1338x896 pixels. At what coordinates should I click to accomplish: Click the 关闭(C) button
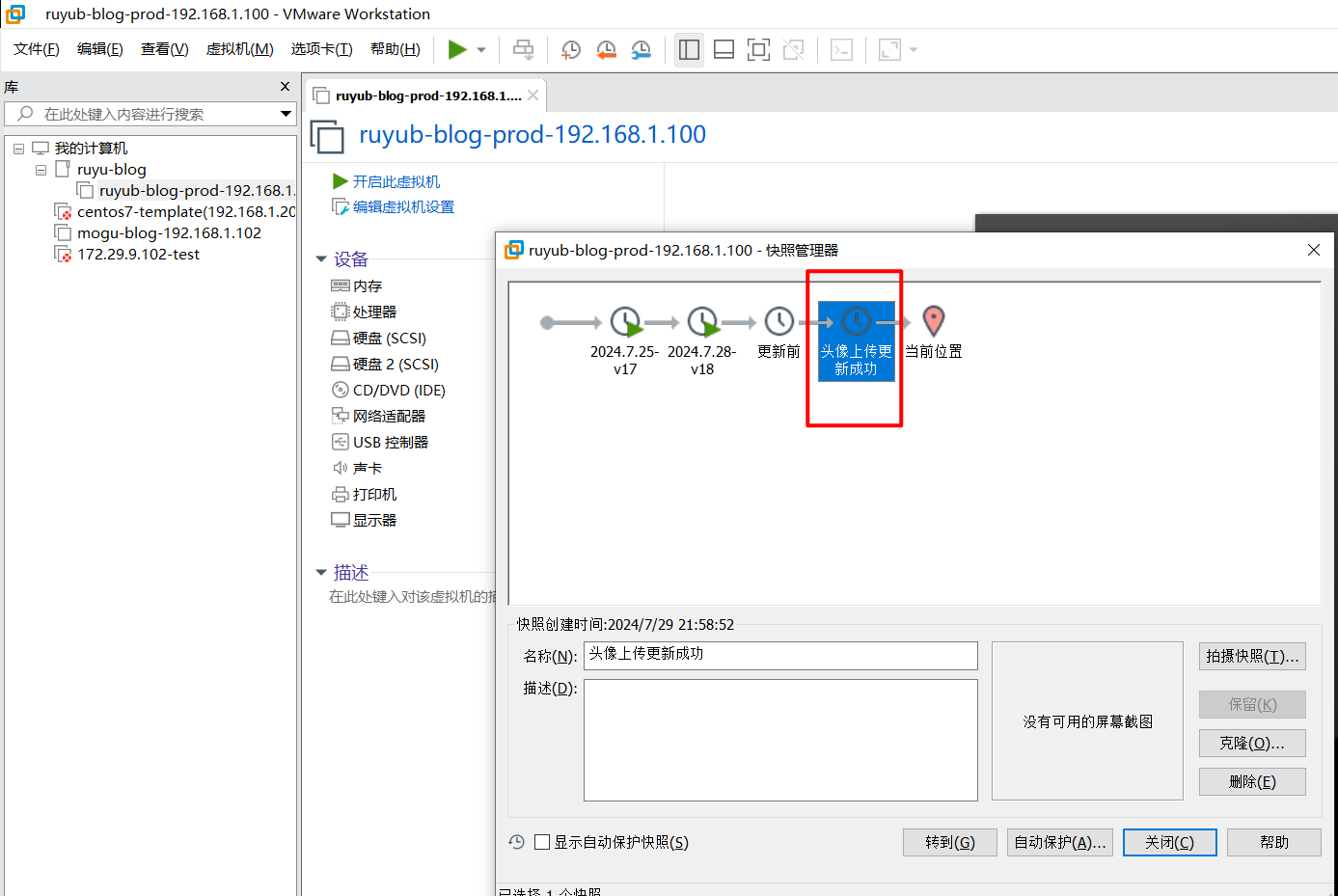pyautogui.click(x=1169, y=842)
